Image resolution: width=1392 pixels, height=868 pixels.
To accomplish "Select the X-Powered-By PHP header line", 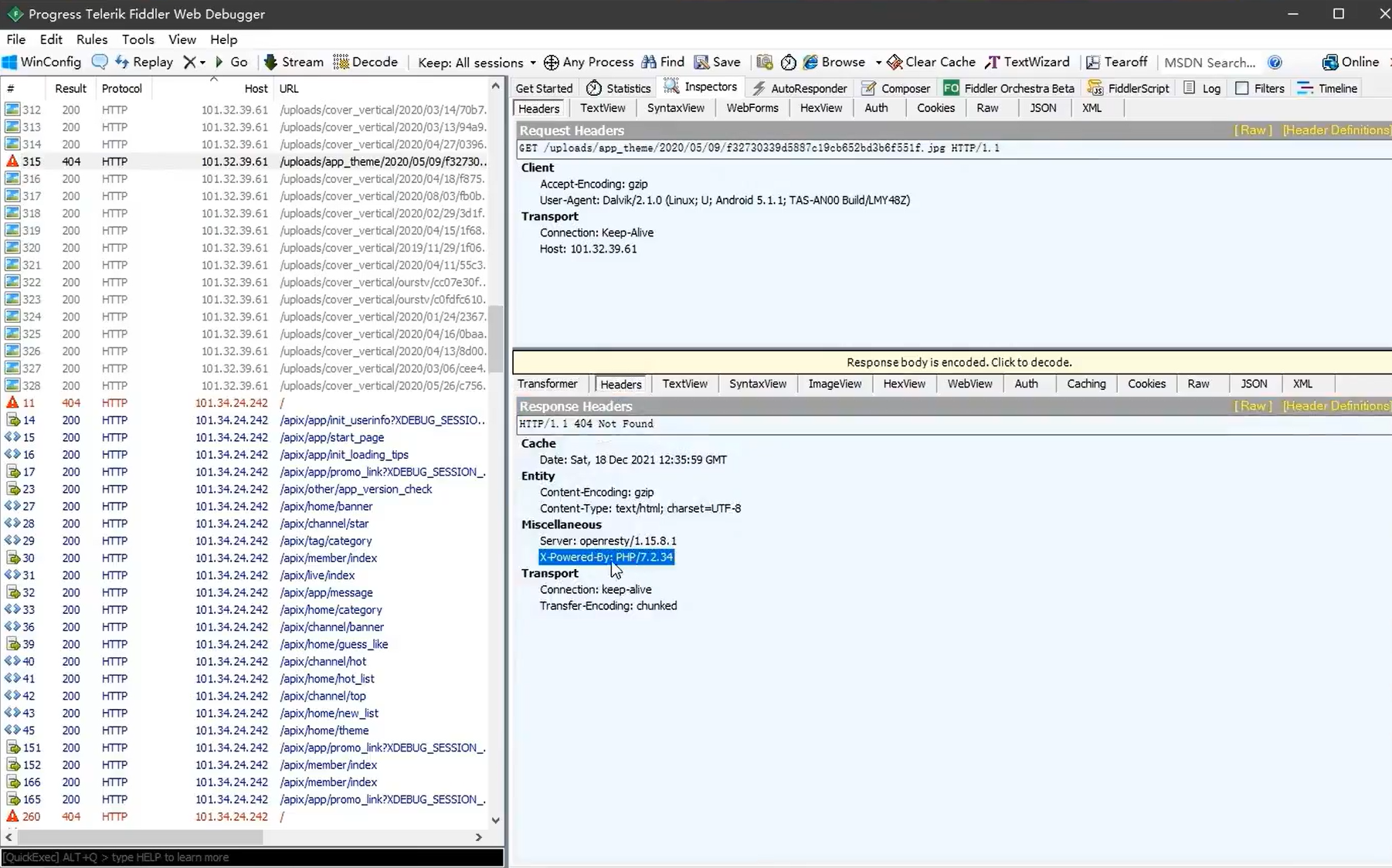I will [x=606, y=557].
